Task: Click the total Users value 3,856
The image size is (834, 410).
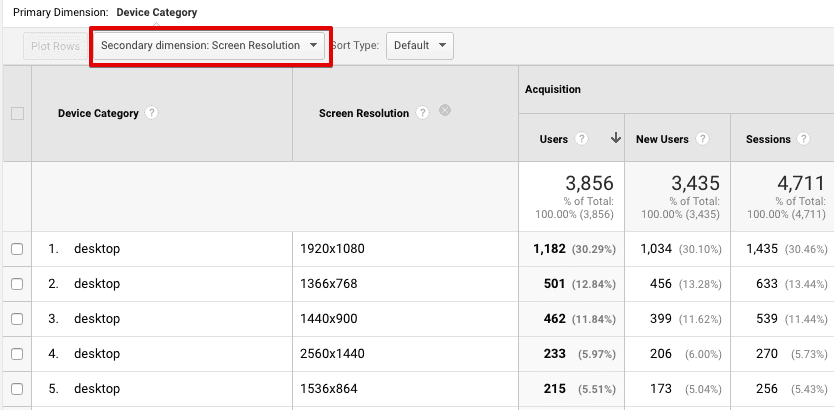Action: (589, 183)
